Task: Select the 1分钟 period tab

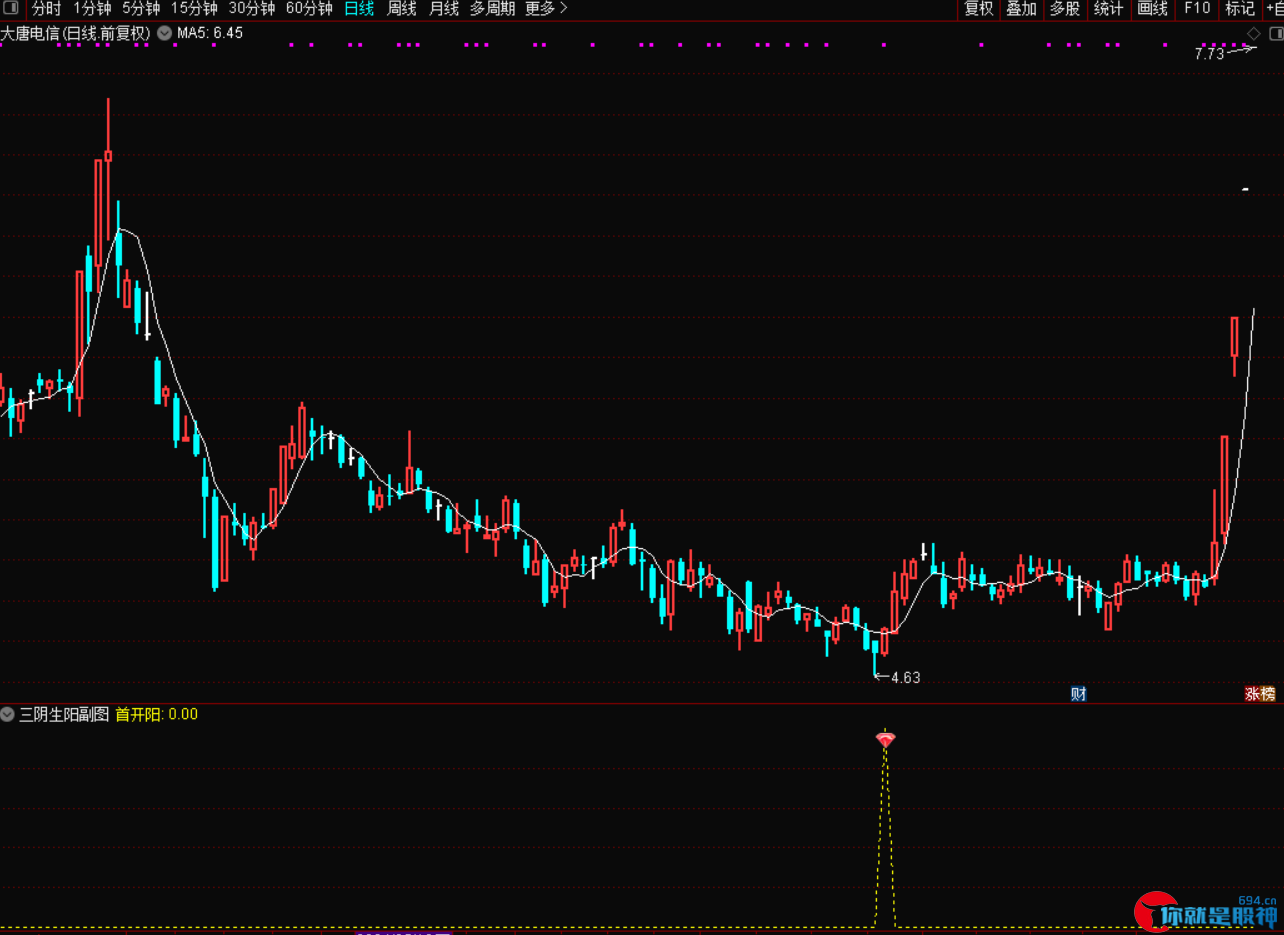Action: [92, 9]
